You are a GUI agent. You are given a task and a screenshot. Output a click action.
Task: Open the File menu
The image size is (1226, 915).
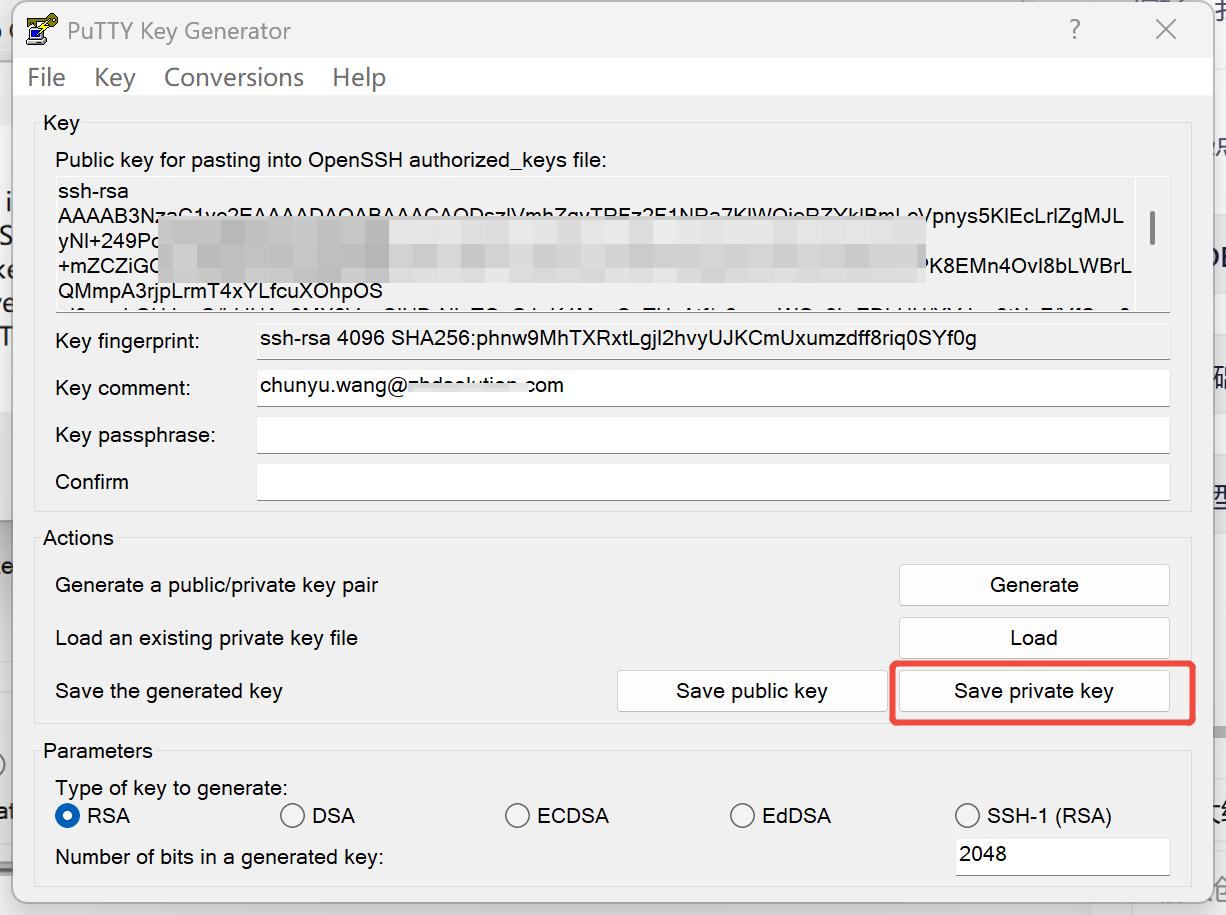click(x=47, y=78)
